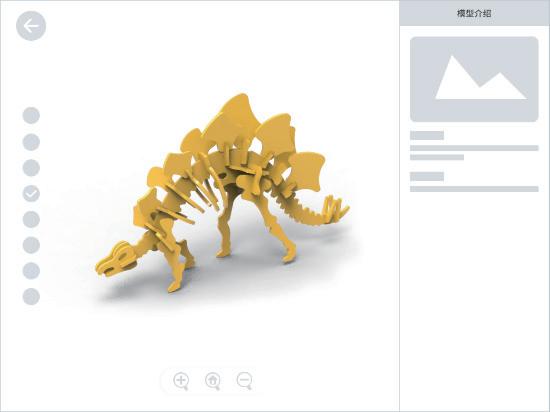Viewport: 550px width, 412px height.
Task: Click the back arrow button
Action: point(31,26)
